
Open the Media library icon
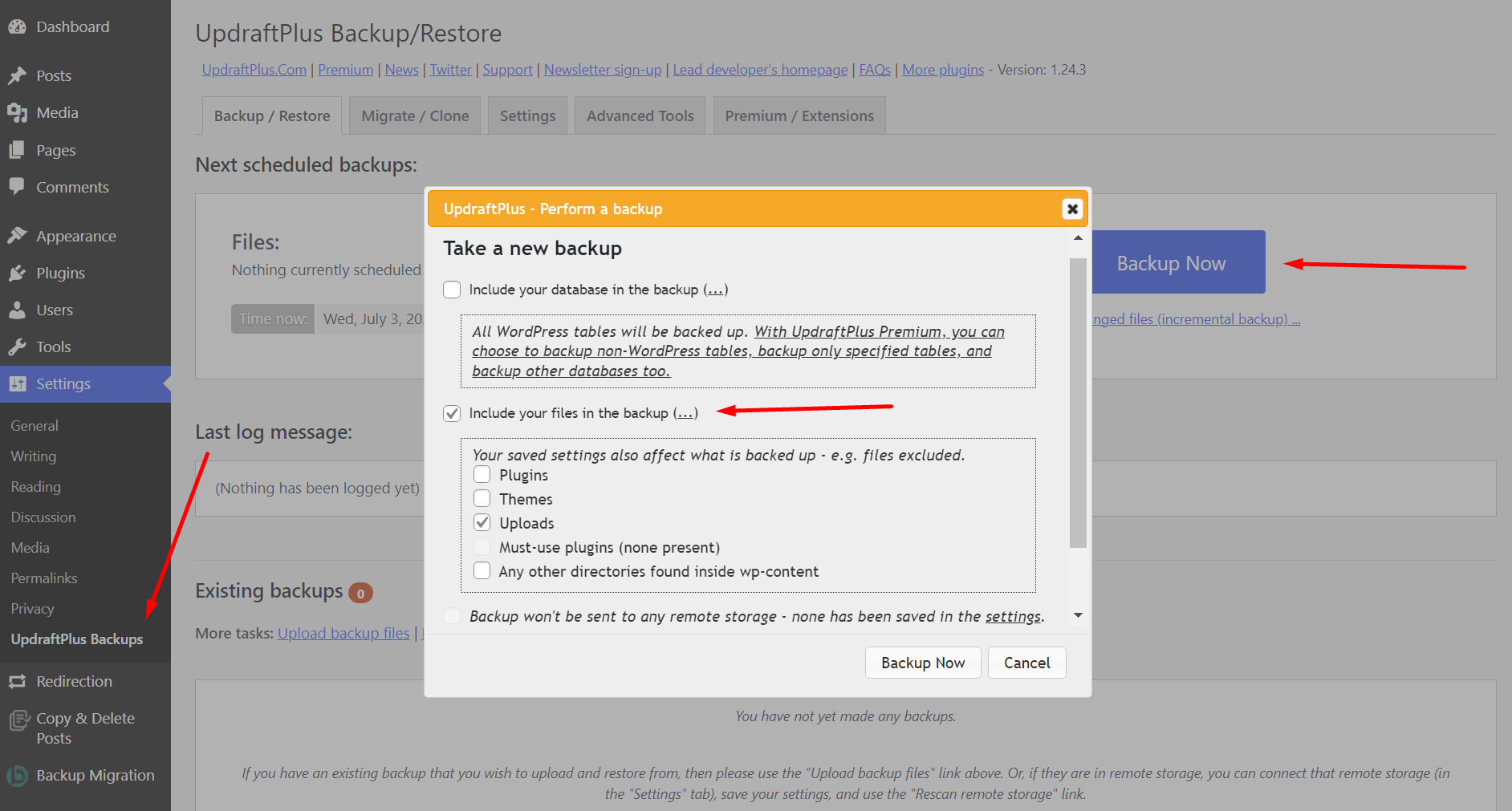point(18,112)
